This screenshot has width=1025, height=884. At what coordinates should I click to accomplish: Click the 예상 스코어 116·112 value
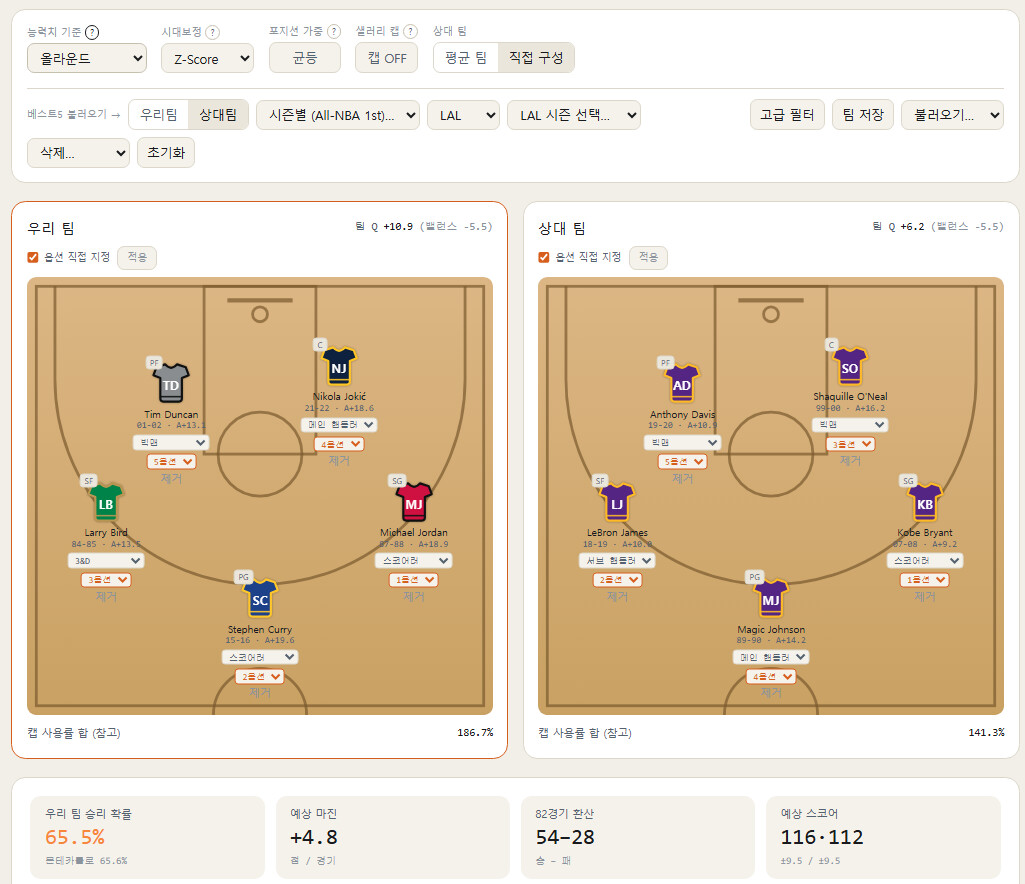click(x=822, y=837)
